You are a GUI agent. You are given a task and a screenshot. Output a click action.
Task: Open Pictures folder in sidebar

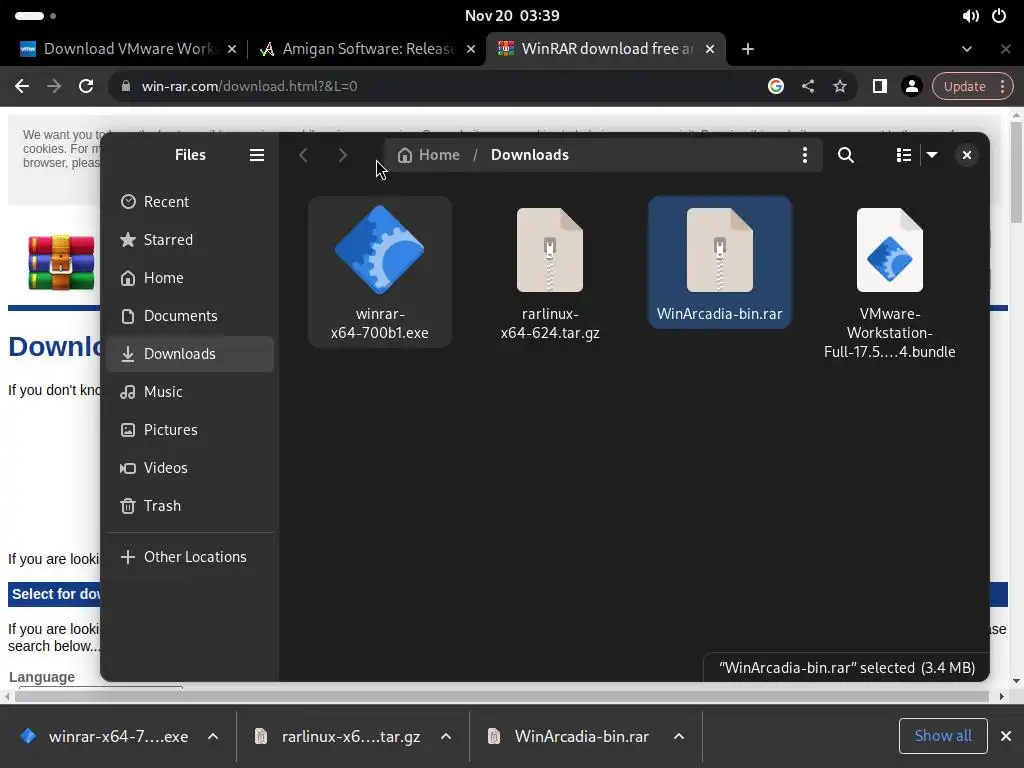(x=189, y=429)
